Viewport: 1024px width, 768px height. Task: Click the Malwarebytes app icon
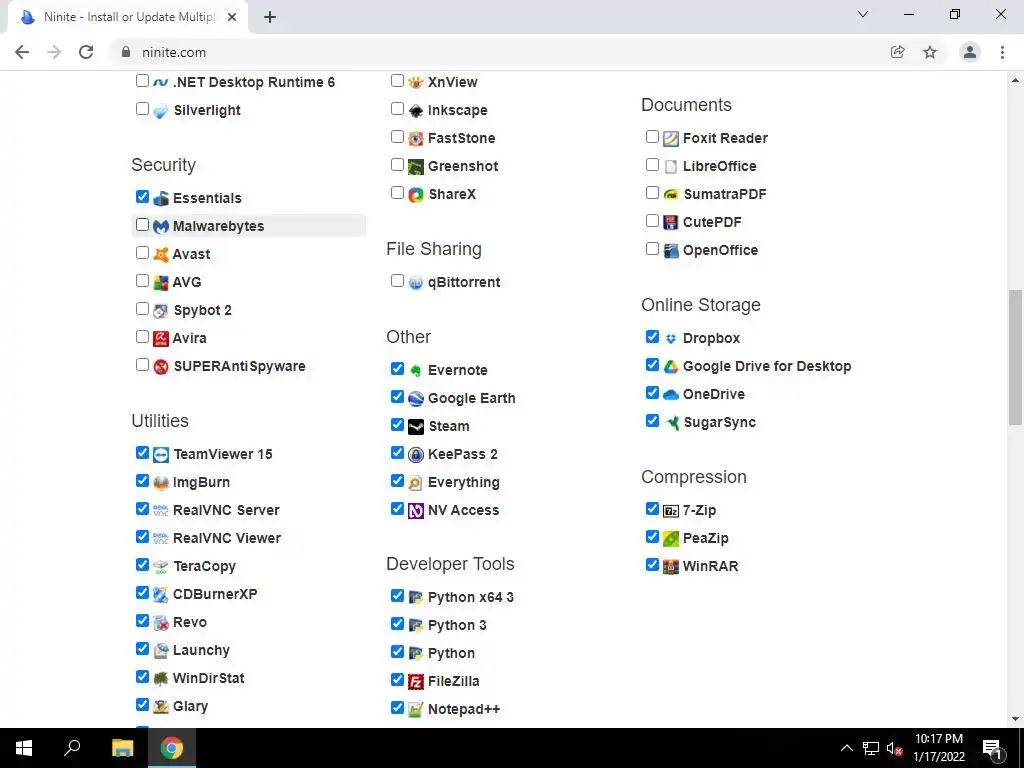(161, 227)
